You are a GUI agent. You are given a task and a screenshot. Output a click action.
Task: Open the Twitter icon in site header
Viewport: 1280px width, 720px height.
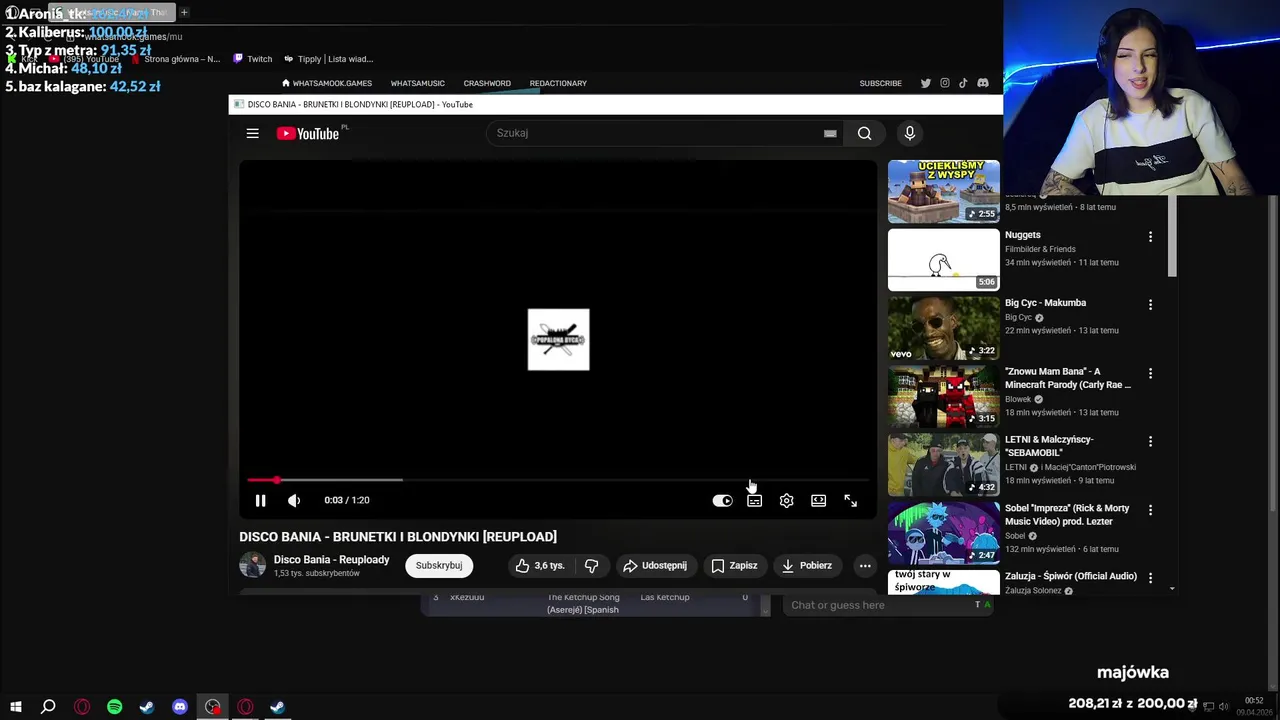[925, 83]
